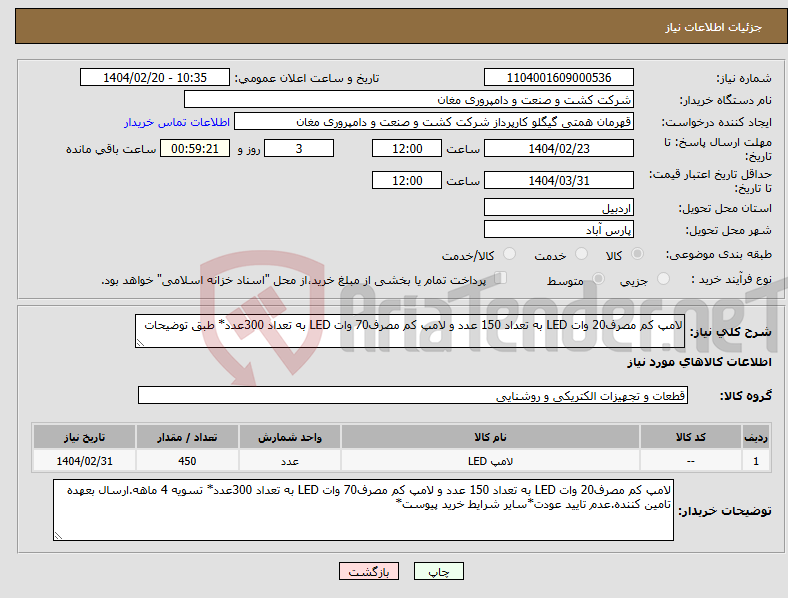
Task: Click response deadline date 1404/02/23
Action: (x=558, y=148)
